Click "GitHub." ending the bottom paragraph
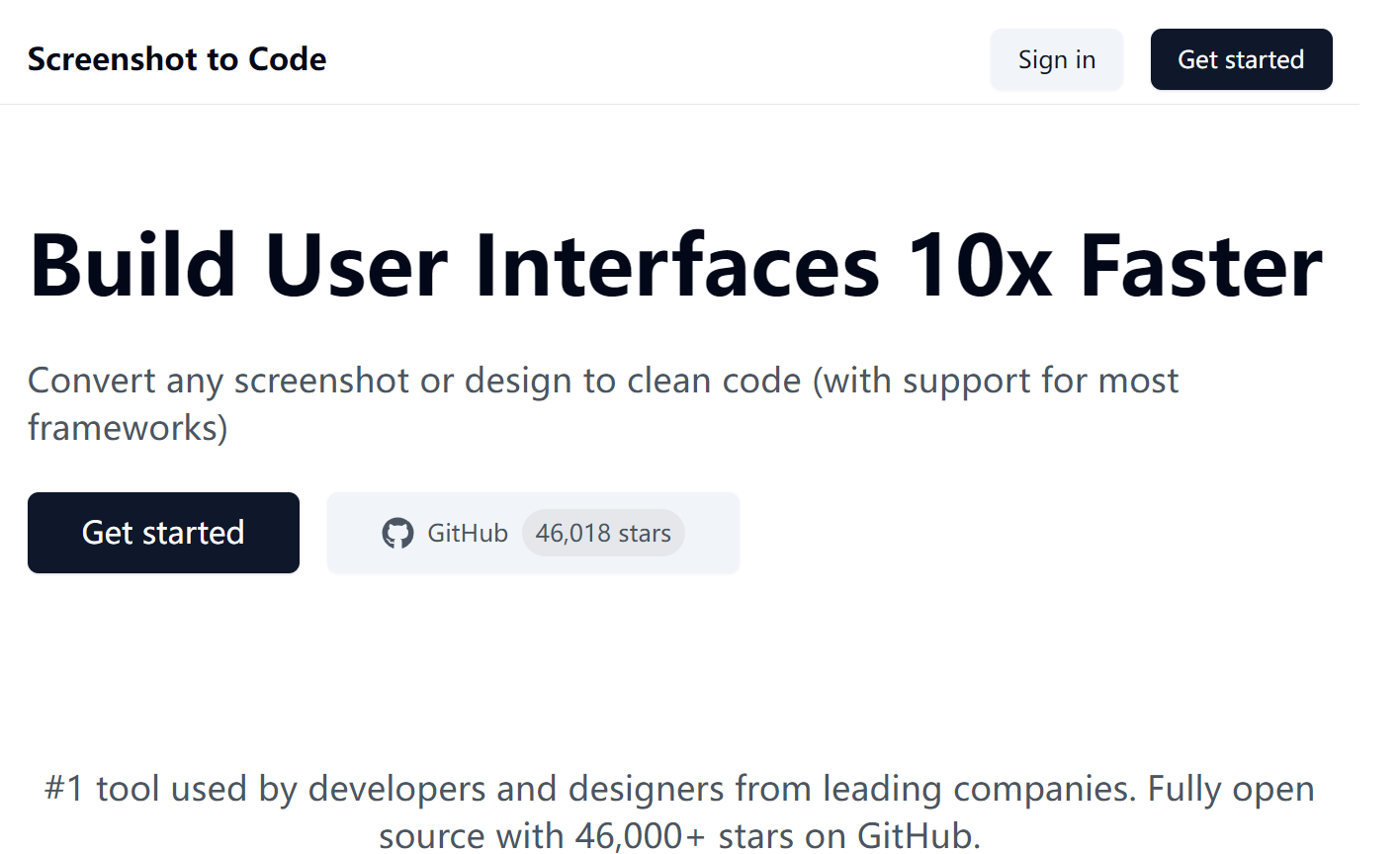 919,836
